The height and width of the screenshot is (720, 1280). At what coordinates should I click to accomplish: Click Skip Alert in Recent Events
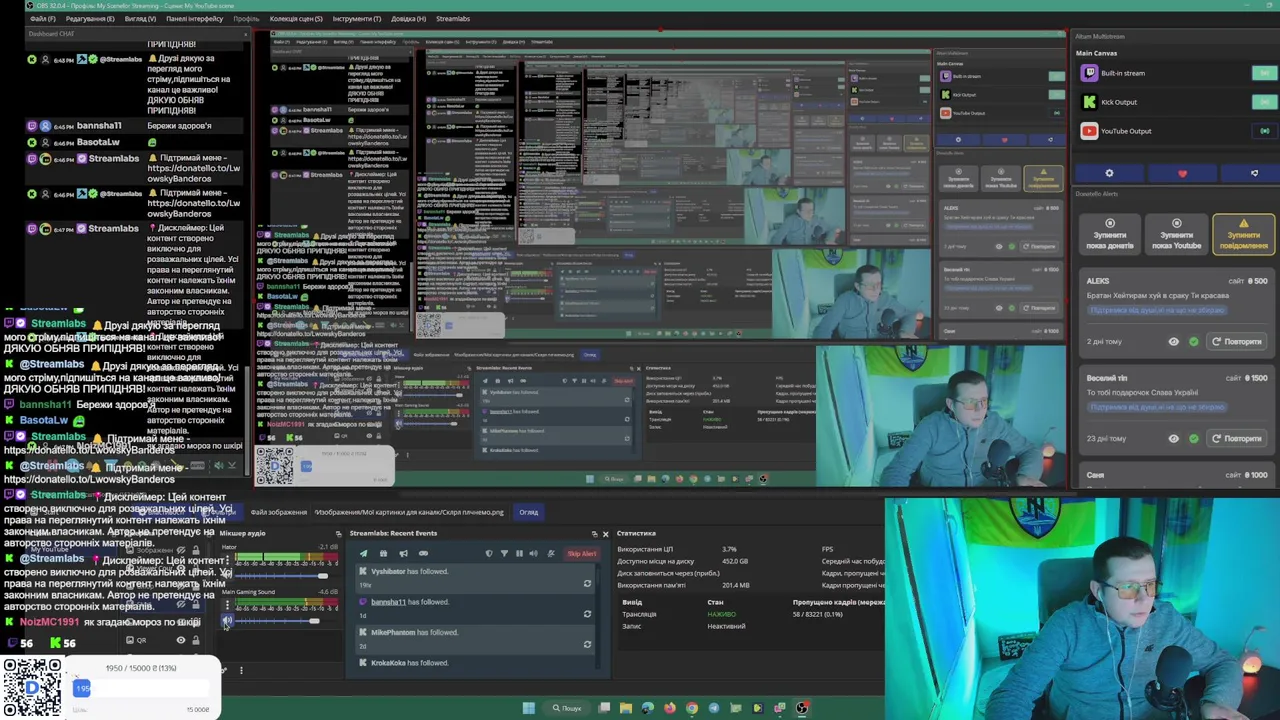click(x=582, y=553)
